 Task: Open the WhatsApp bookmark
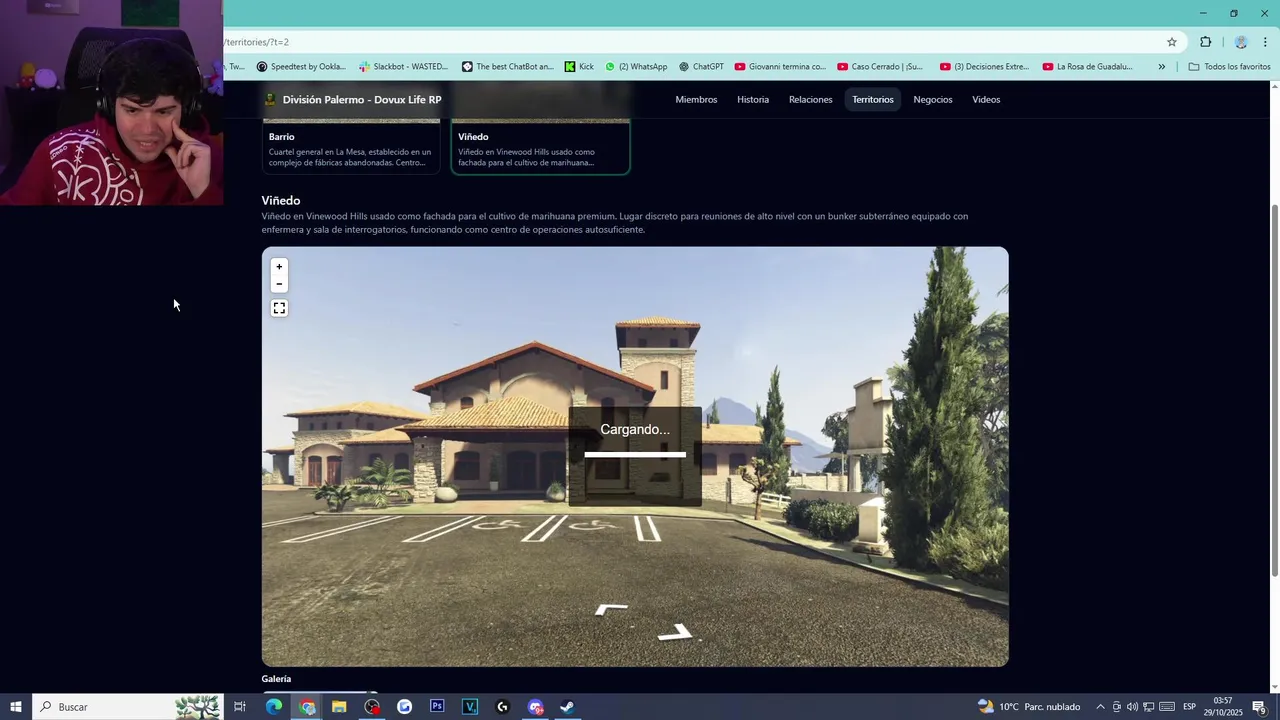pyautogui.click(x=636, y=67)
